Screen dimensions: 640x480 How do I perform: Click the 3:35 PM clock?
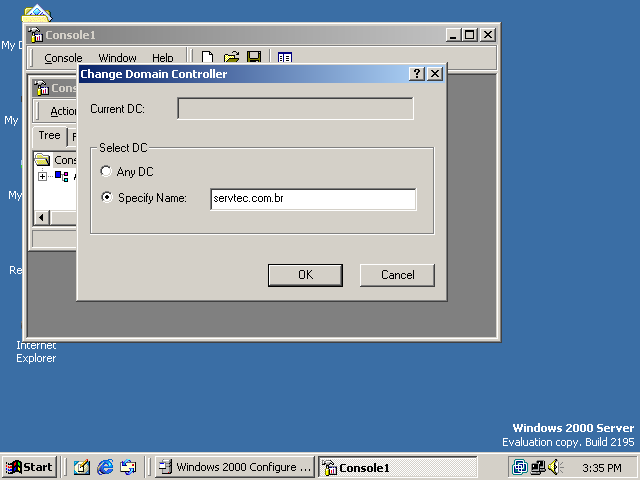[x=602, y=467]
